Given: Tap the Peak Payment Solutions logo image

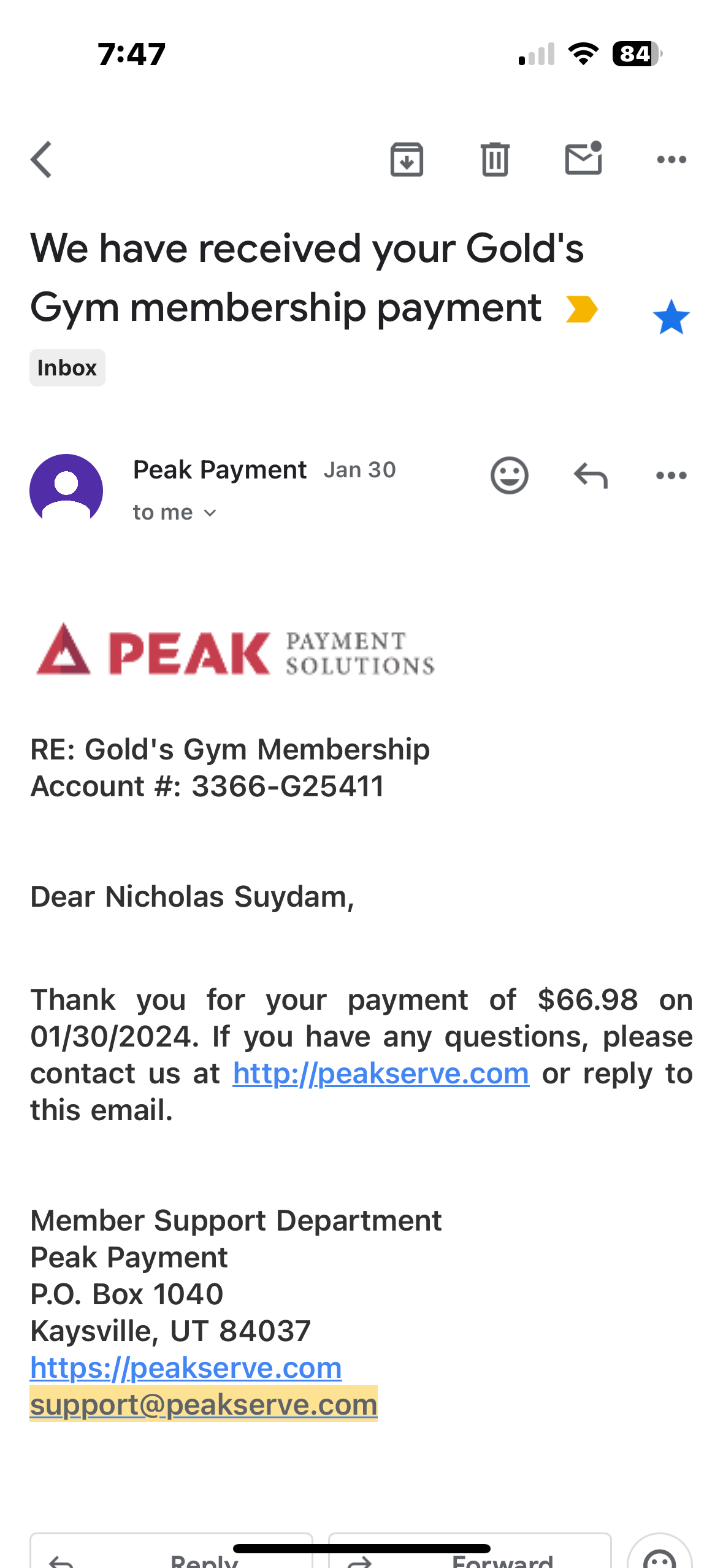Looking at the screenshot, I should click(x=235, y=650).
